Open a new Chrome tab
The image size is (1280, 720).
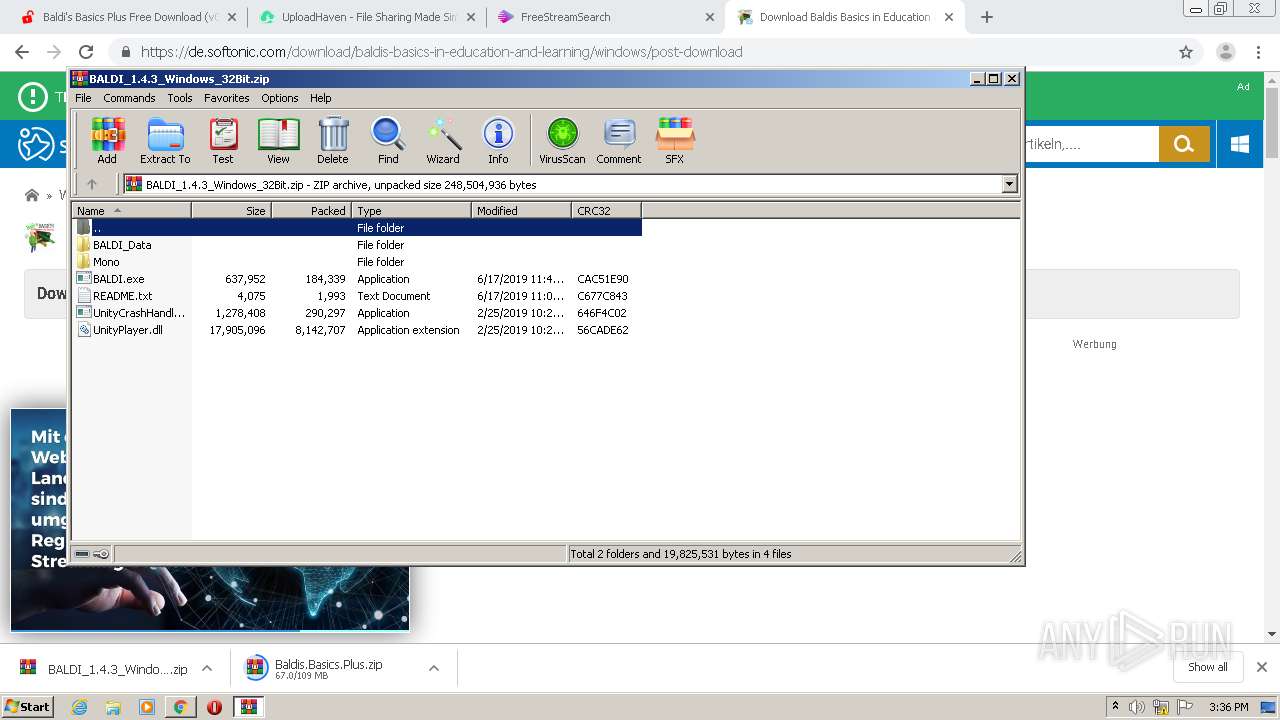[x=987, y=17]
